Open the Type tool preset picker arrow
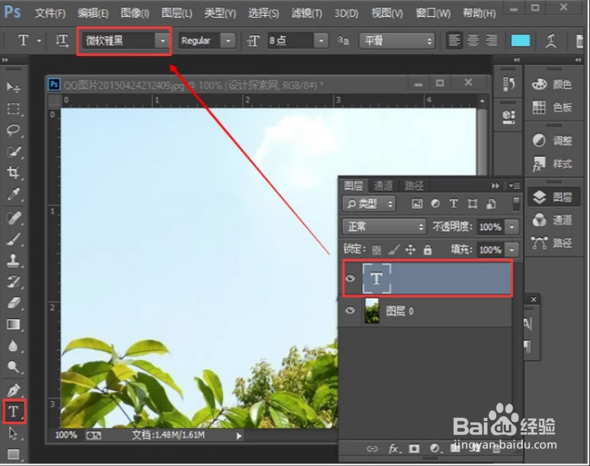This screenshot has height=466, width=590. (x=39, y=40)
